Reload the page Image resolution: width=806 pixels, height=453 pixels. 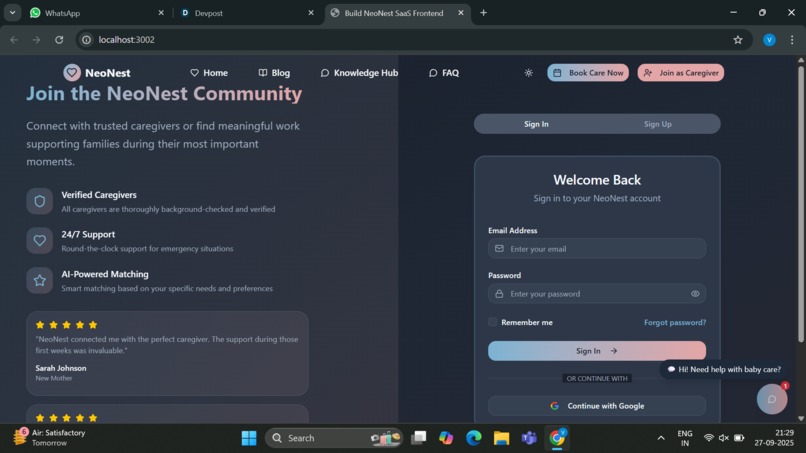coord(59,40)
